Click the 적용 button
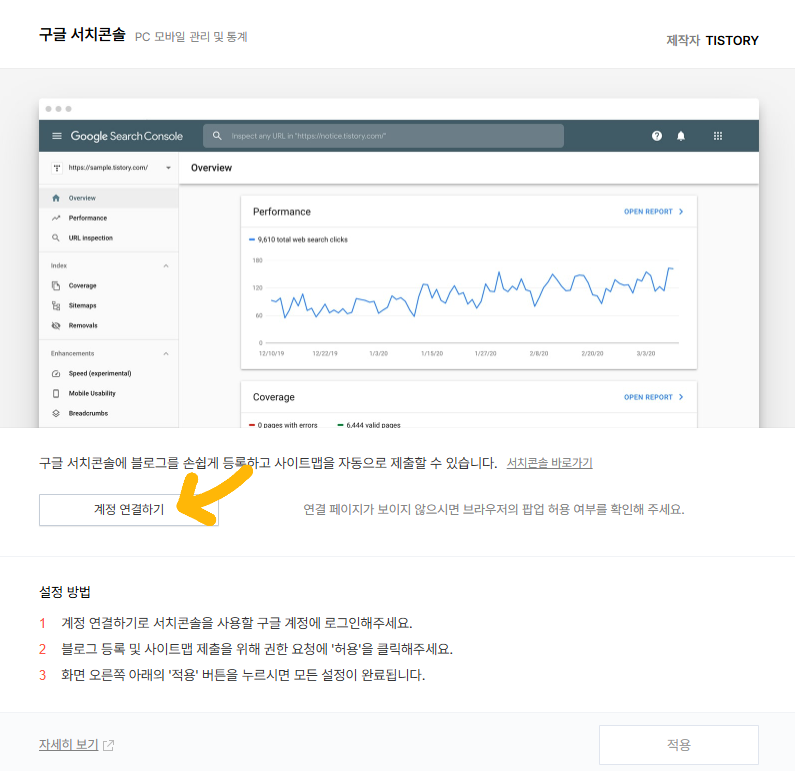 [x=678, y=745]
